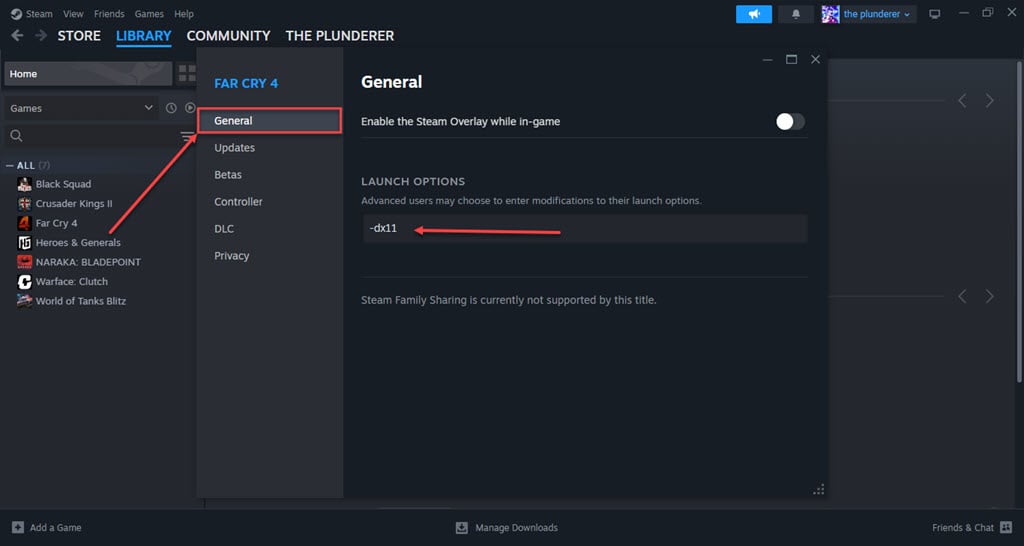Expand the plunderer account dropdown
Image resolution: width=1024 pixels, height=546 pixels.
(869, 14)
